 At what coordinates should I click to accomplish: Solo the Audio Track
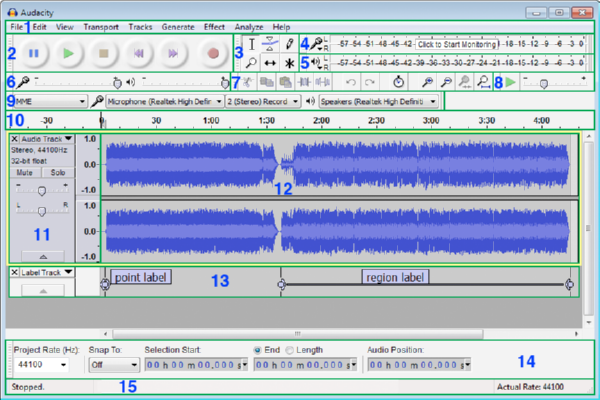58,173
